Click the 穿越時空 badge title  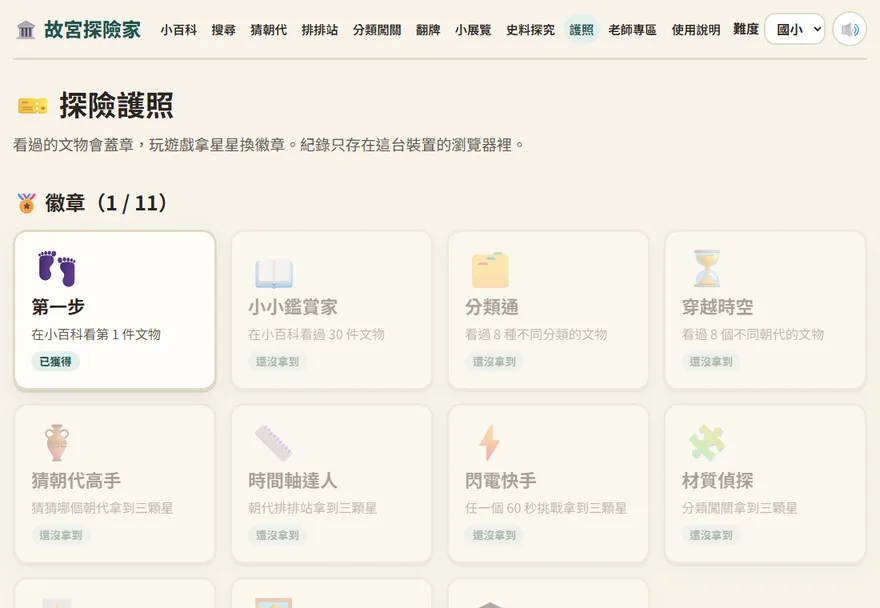point(718,307)
